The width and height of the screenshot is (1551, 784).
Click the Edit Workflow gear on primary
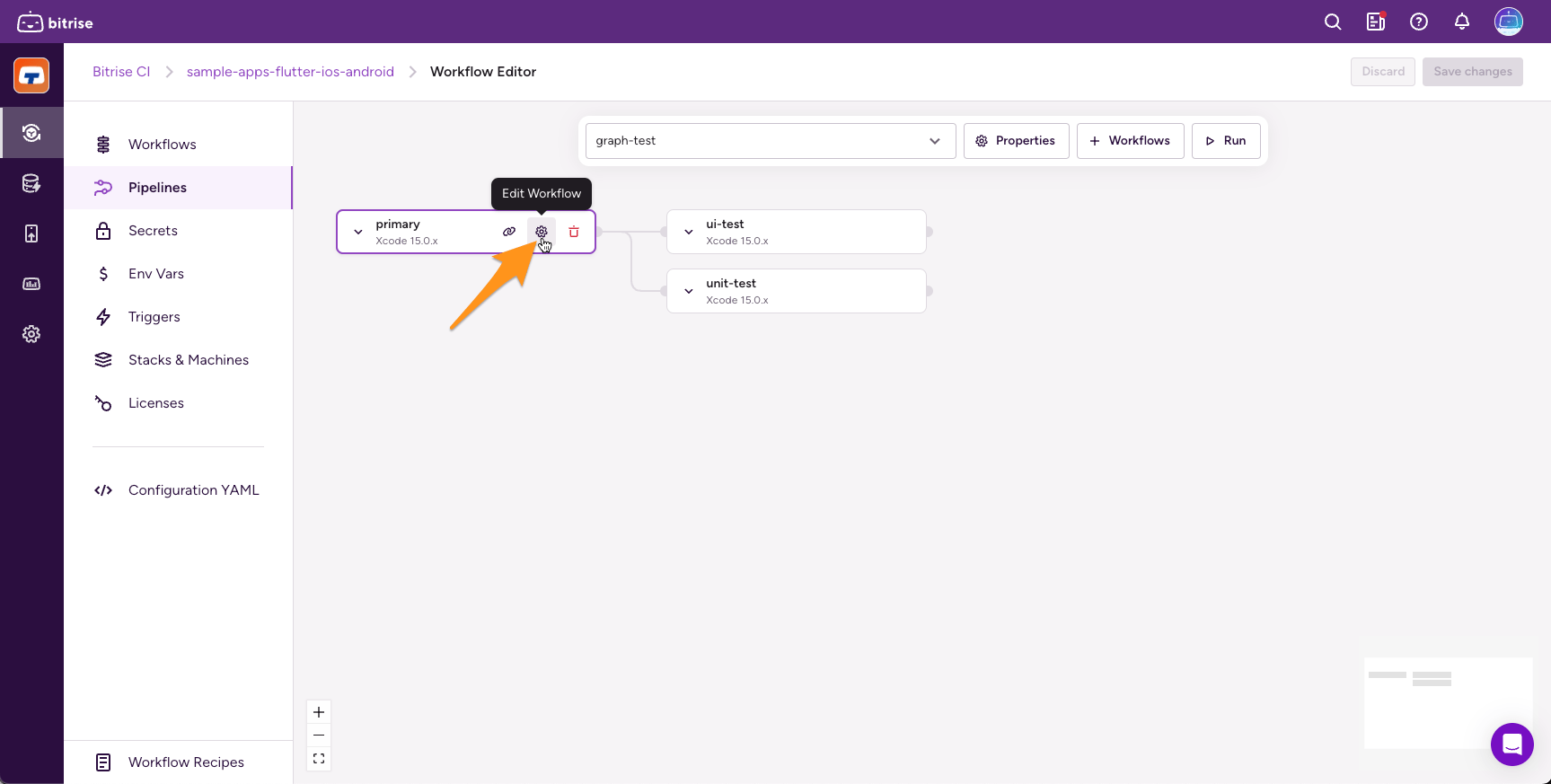coord(542,232)
